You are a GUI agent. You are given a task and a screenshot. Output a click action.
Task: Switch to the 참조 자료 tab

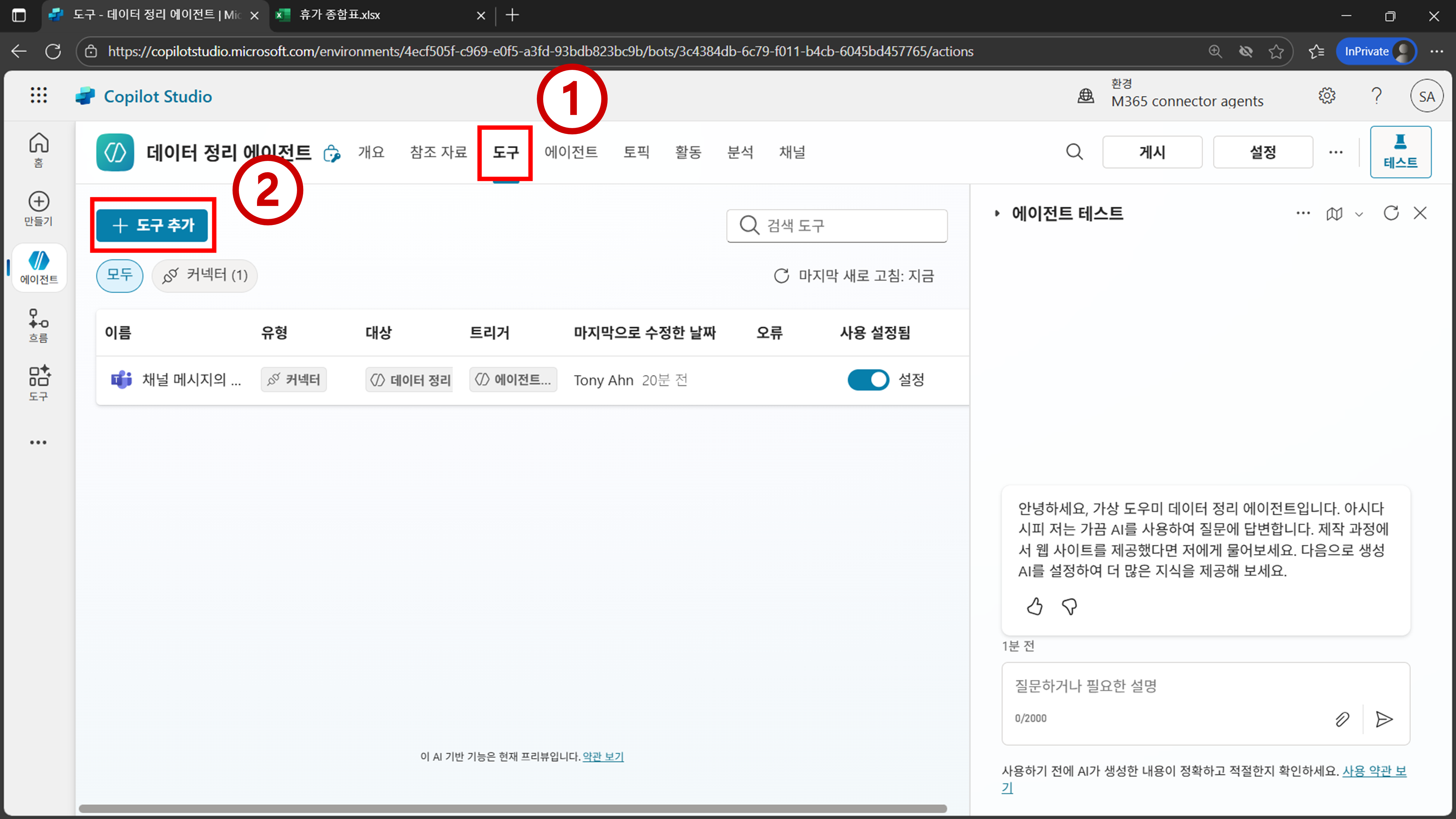point(438,152)
